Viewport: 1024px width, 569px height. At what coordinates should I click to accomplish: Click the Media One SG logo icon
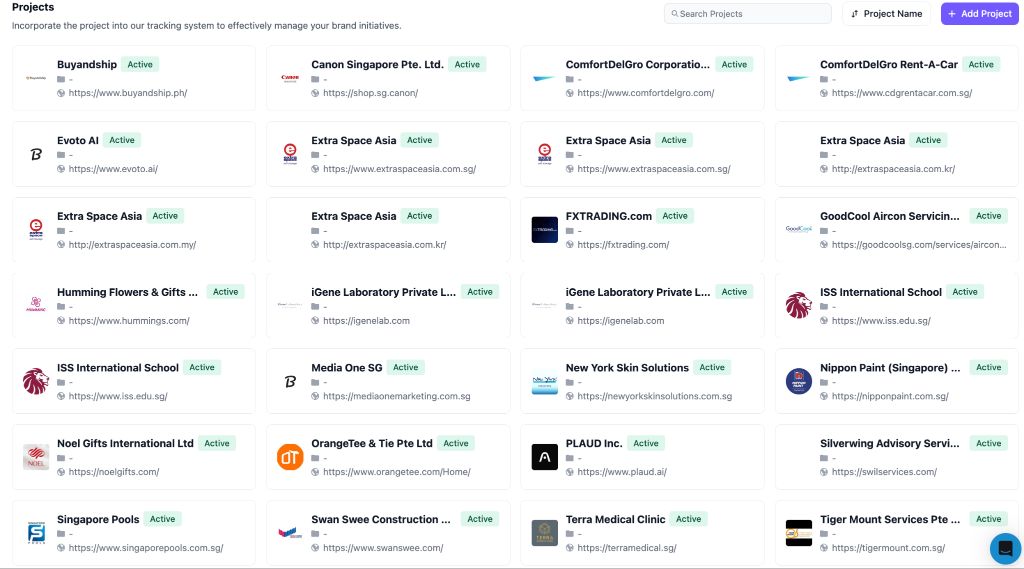coord(290,382)
